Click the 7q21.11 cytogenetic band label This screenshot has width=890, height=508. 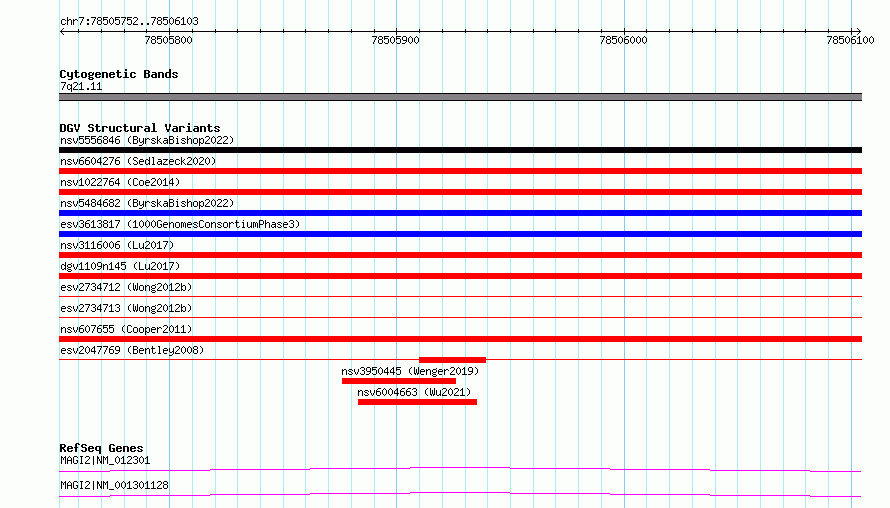click(x=81, y=86)
